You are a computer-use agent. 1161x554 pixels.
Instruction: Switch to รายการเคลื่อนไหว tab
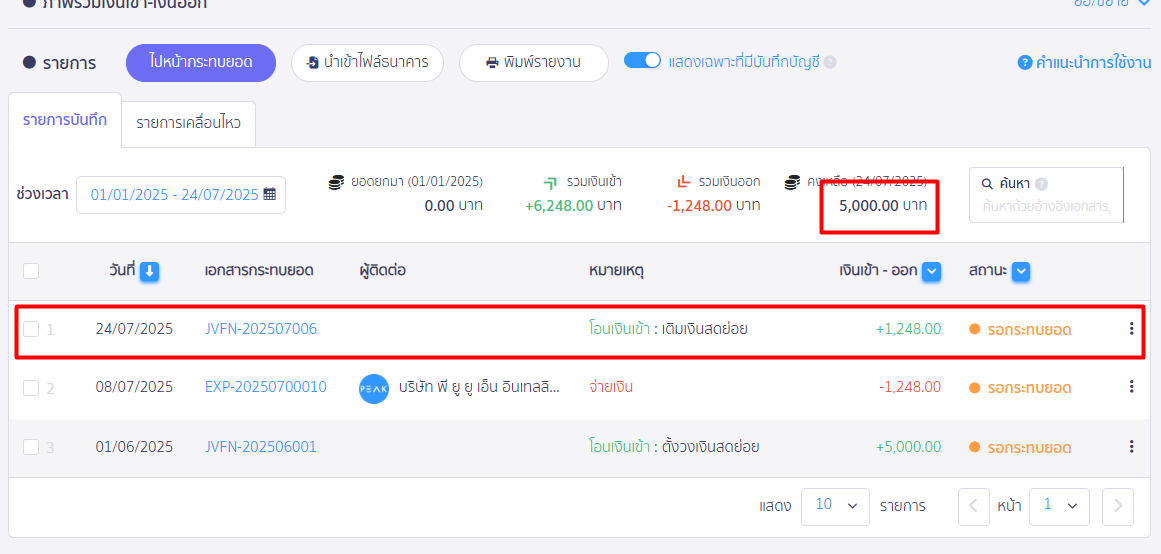click(x=188, y=123)
